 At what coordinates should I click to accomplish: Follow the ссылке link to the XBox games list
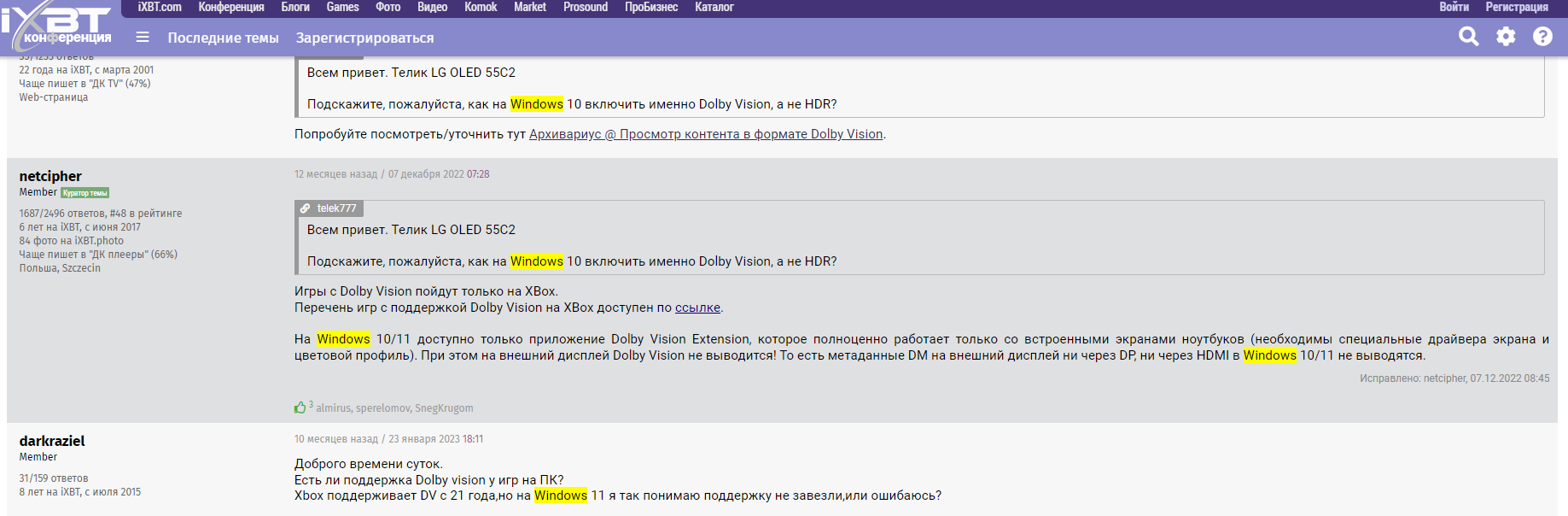(x=697, y=308)
